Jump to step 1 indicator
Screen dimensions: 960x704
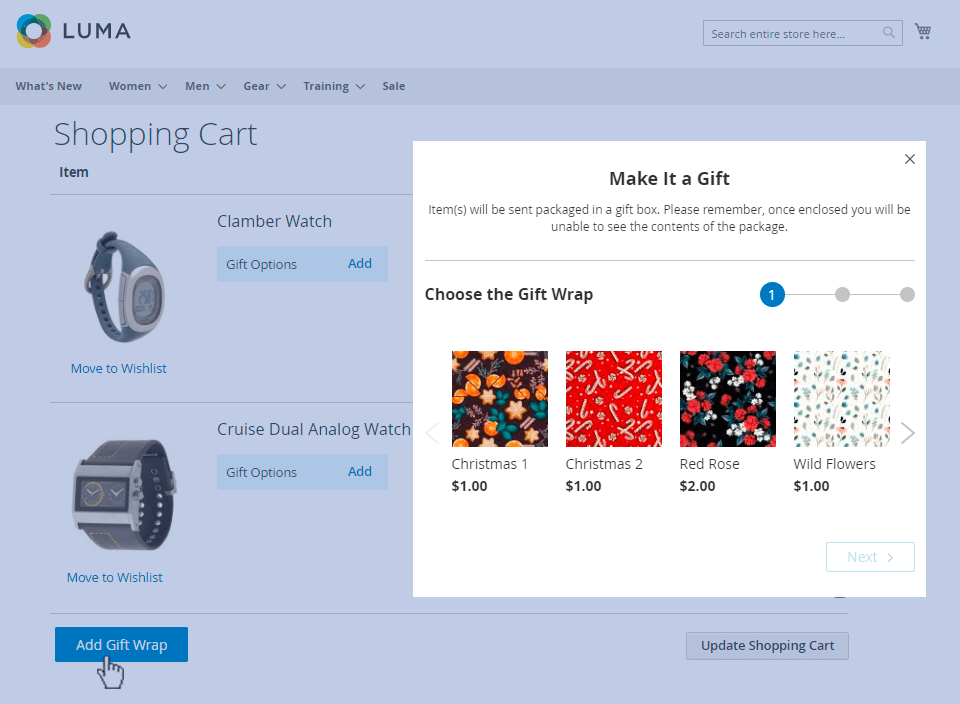[x=771, y=295]
